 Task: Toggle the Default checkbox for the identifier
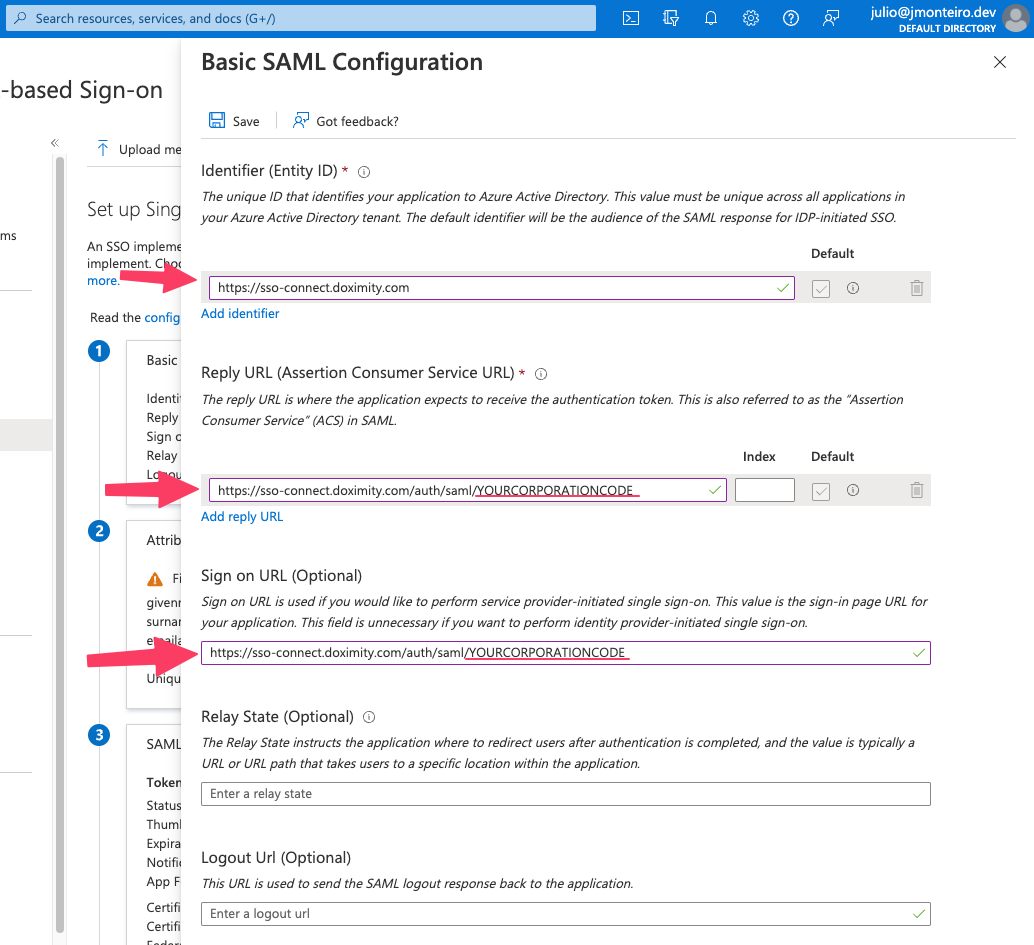click(x=821, y=288)
